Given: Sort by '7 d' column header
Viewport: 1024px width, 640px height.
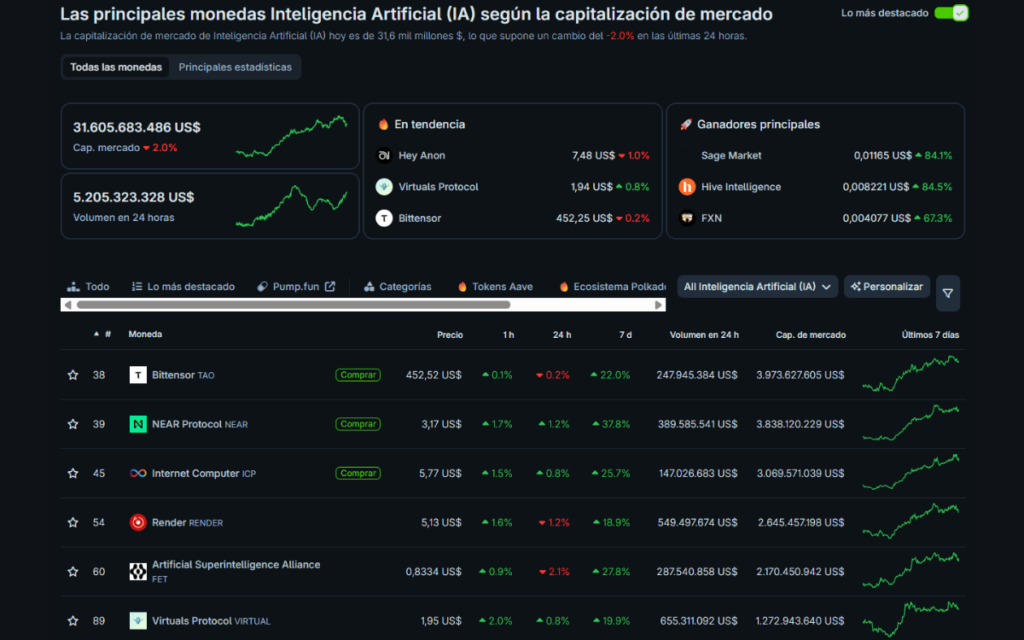Looking at the screenshot, I should [625, 335].
